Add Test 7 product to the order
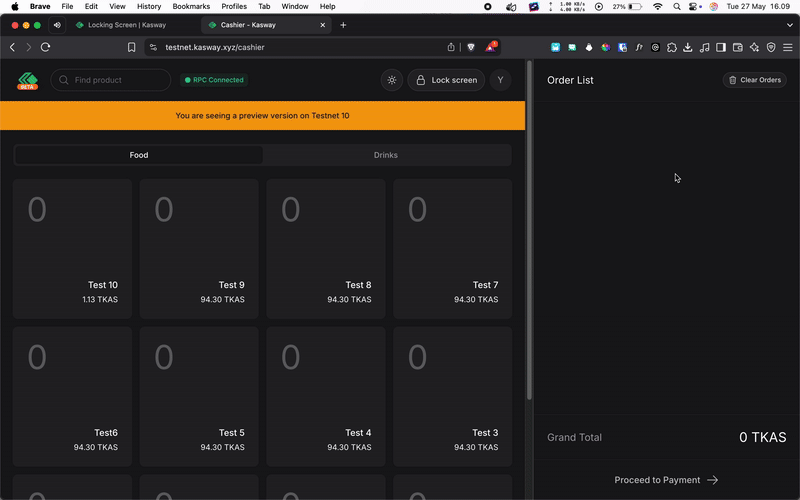The height and width of the screenshot is (500, 800). tap(453, 249)
